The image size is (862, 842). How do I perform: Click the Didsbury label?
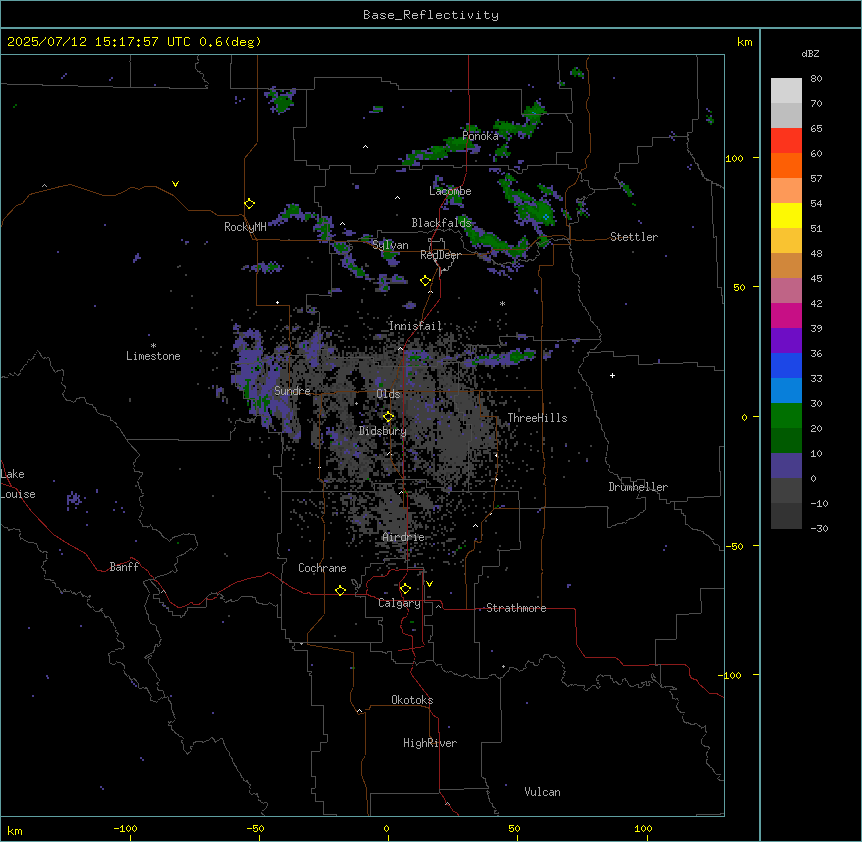(383, 431)
